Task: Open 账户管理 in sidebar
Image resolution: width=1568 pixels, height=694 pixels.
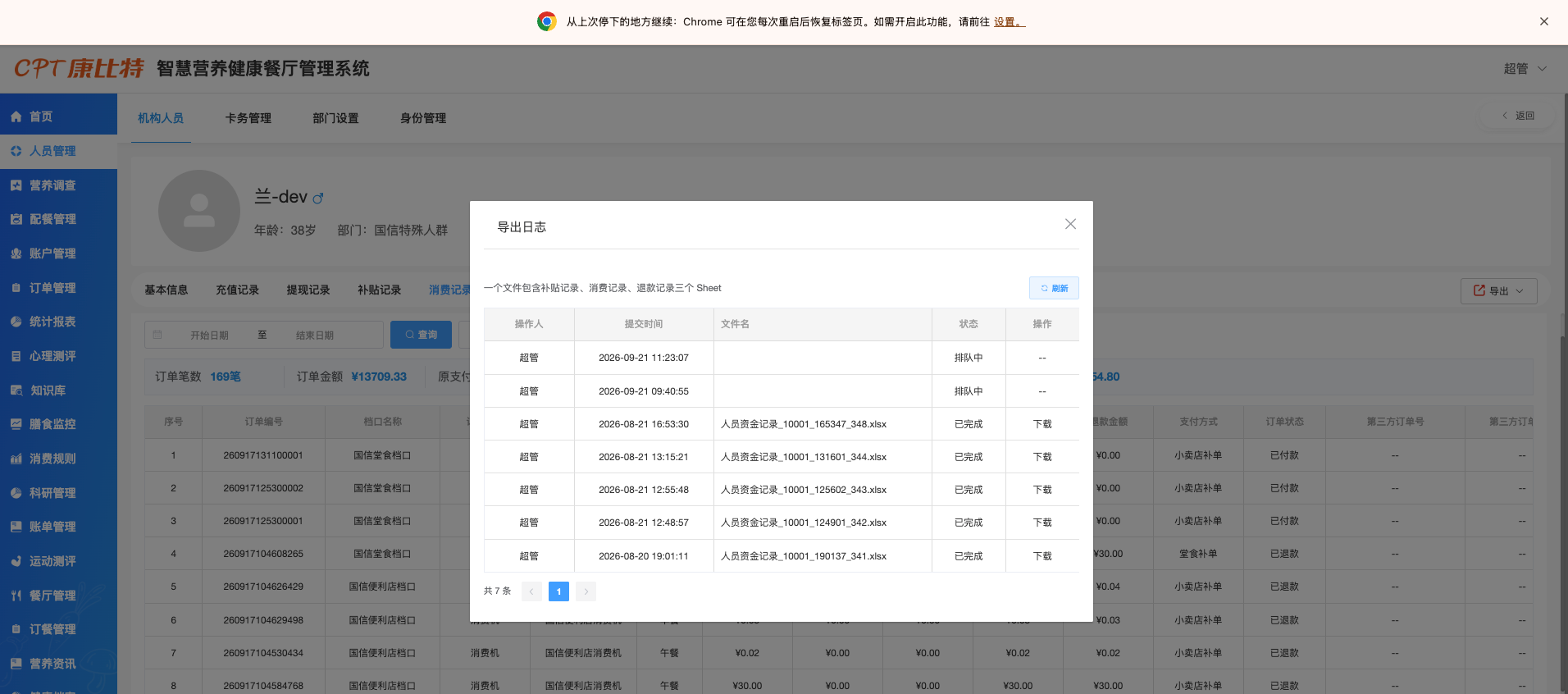Action: tap(58, 253)
